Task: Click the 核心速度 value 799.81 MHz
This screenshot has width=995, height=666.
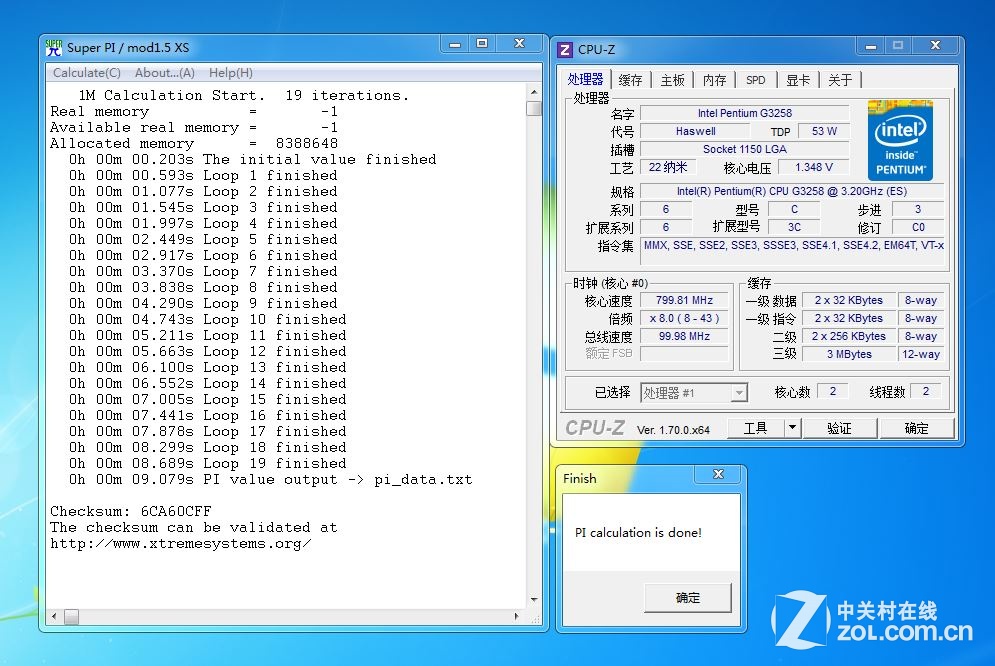Action: (684, 300)
